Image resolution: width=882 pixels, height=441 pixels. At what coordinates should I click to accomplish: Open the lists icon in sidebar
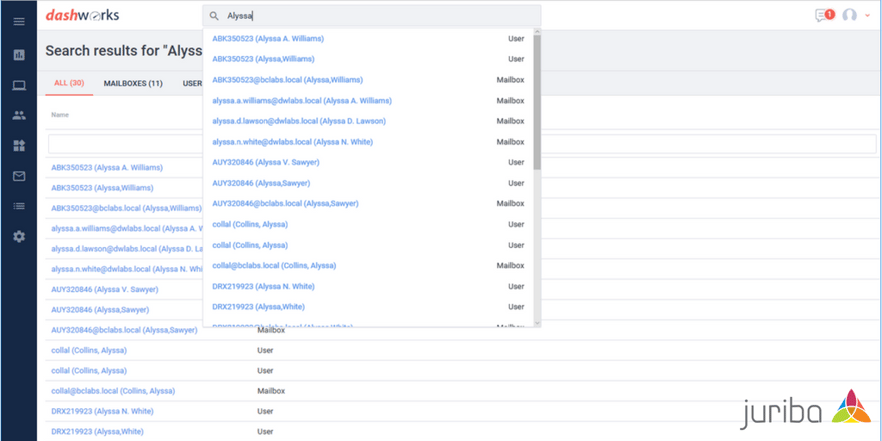[19, 206]
